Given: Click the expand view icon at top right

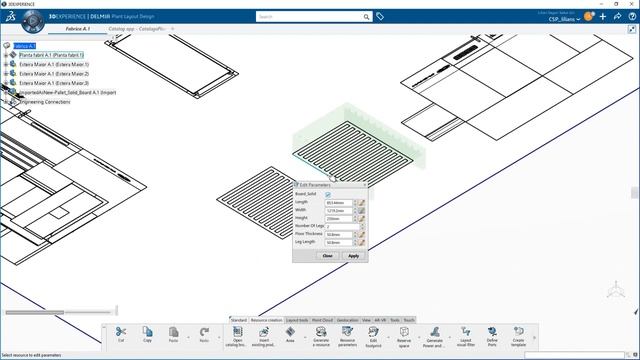Looking at the screenshot, I should [632, 29].
